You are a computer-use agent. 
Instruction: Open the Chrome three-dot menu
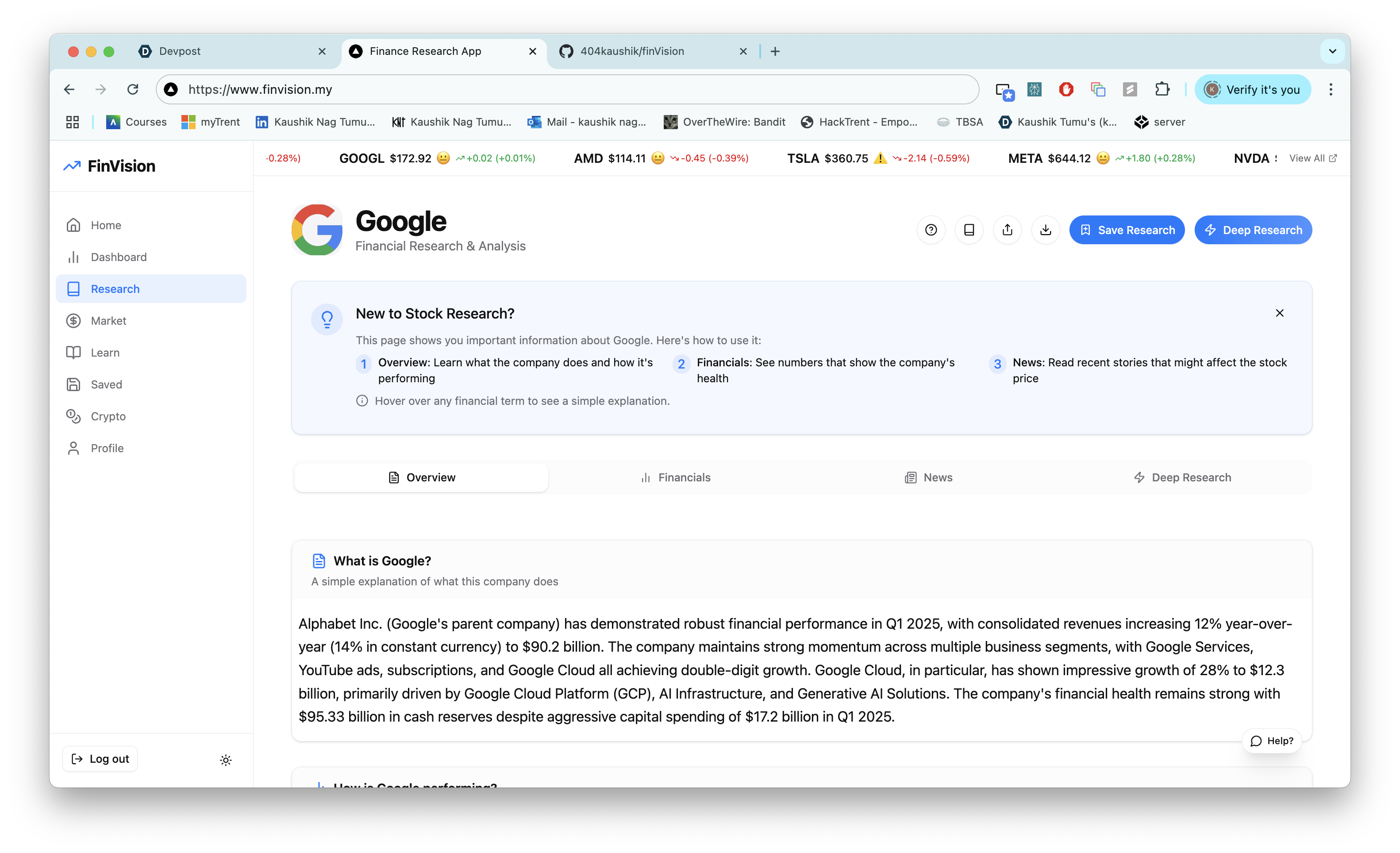pyautogui.click(x=1331, y=89)
